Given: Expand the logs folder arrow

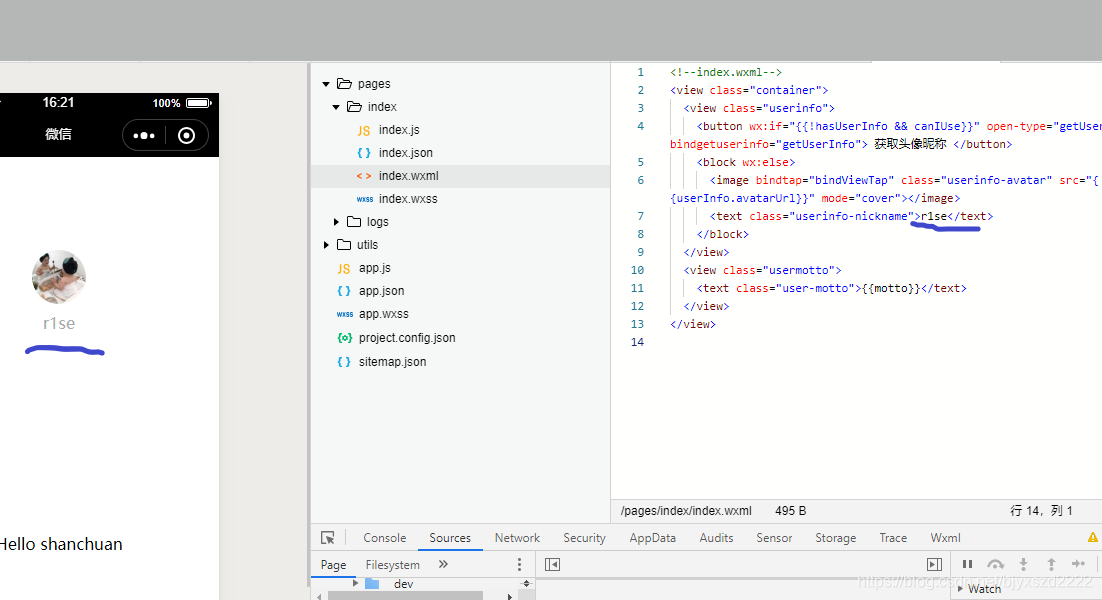Looking at the screenshot, I should pyautogui.click(x=336, y=222).
